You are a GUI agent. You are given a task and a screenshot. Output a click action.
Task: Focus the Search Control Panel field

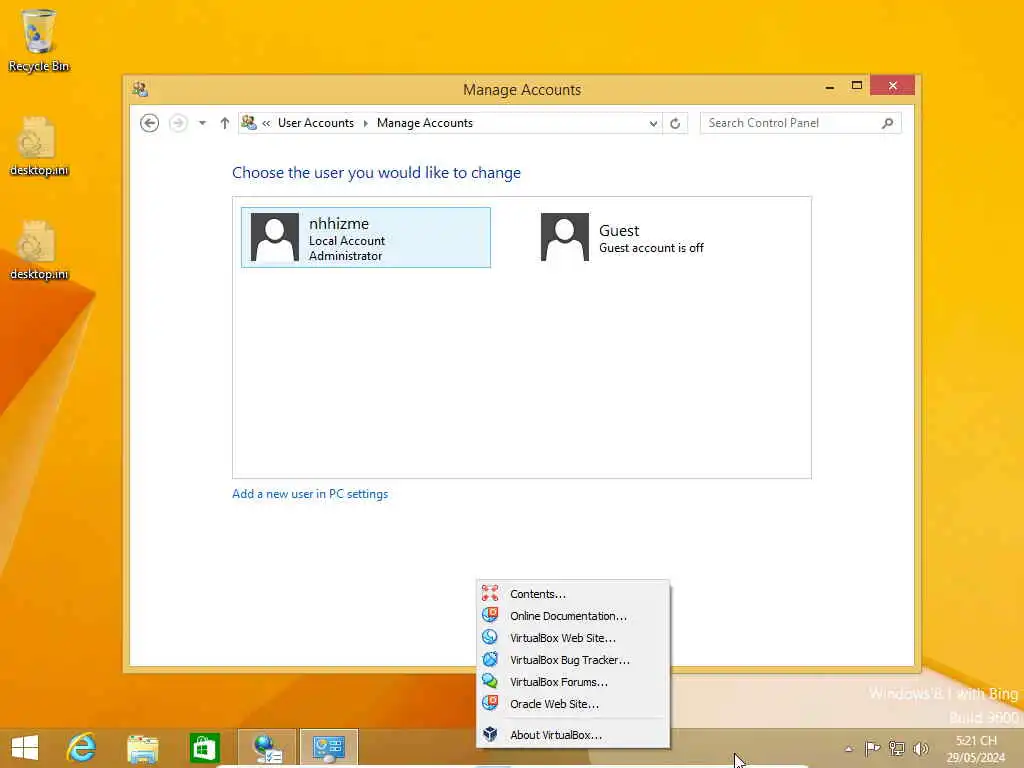(x=800, y=123)
